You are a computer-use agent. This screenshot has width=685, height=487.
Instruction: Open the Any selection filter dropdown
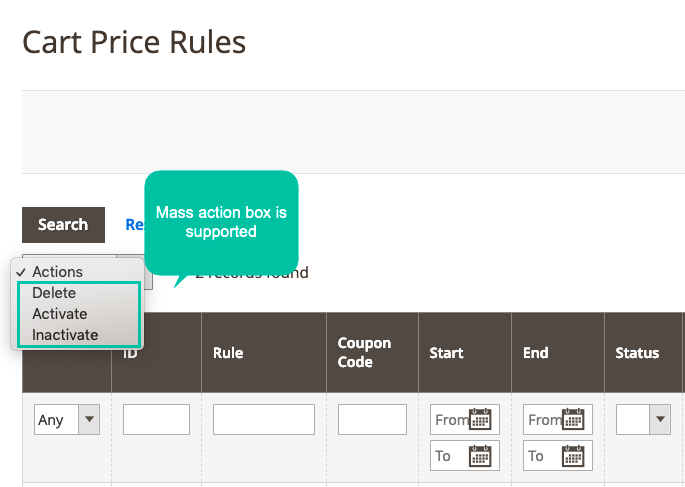point(67,419)
